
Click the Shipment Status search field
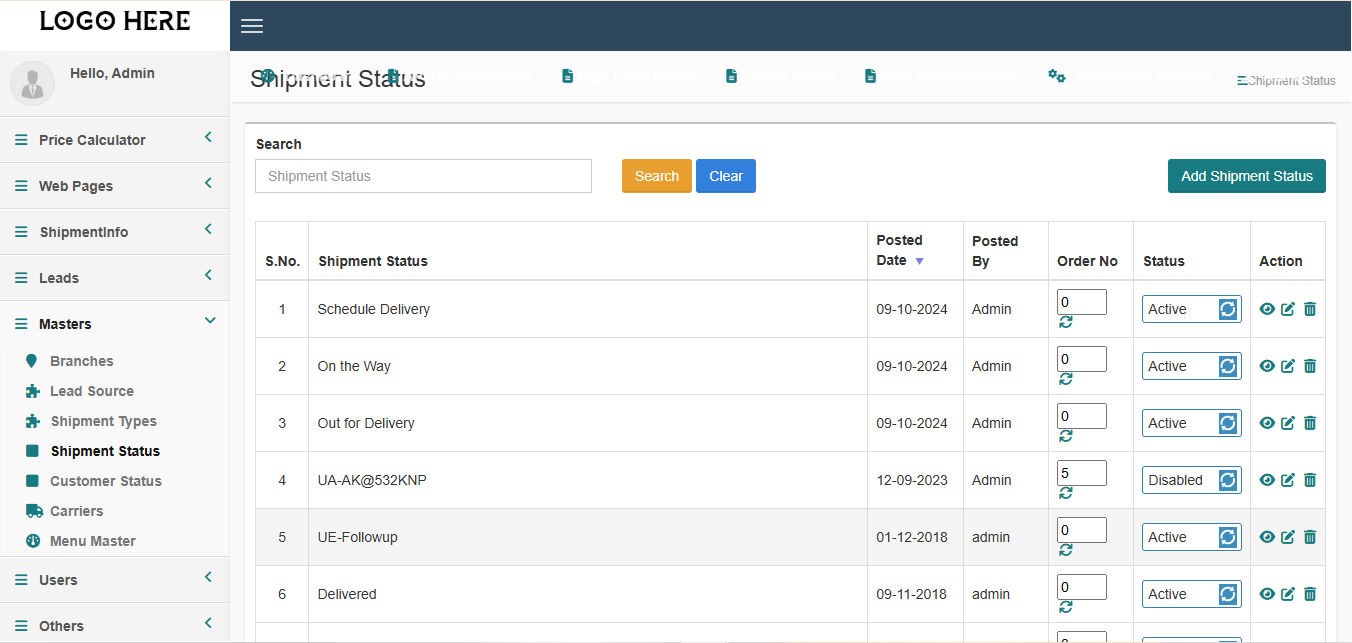click(423, 176)
